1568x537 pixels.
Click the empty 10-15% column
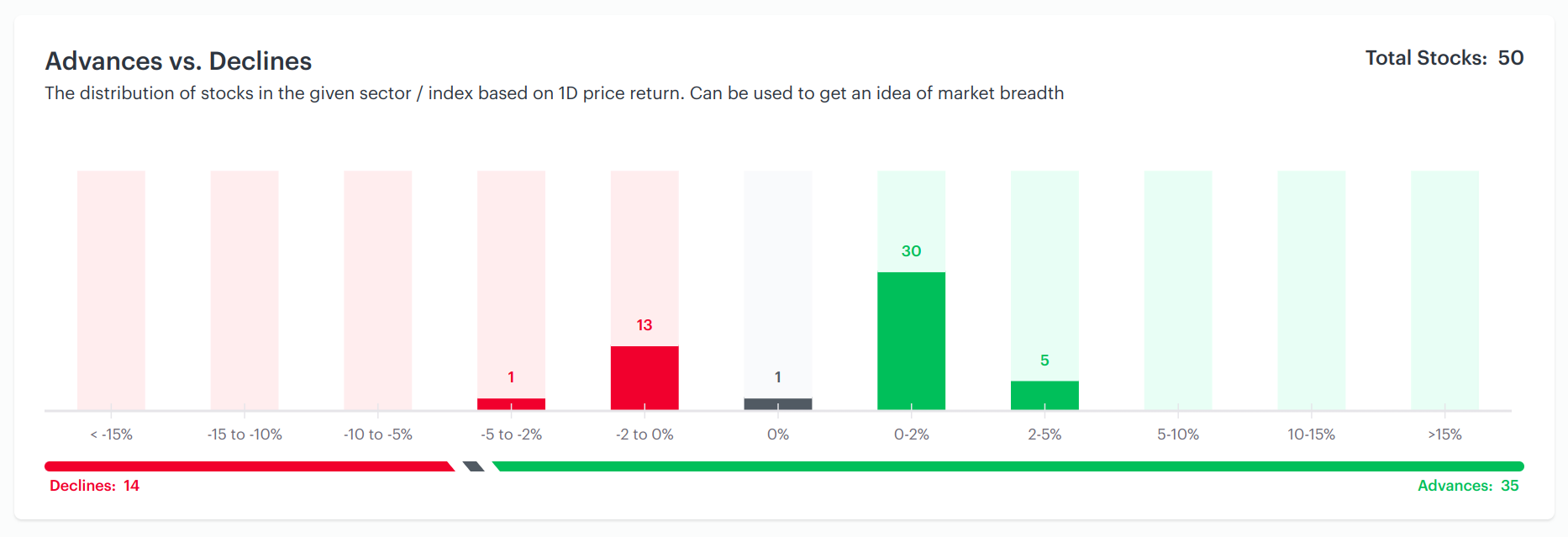(1312, 291)
